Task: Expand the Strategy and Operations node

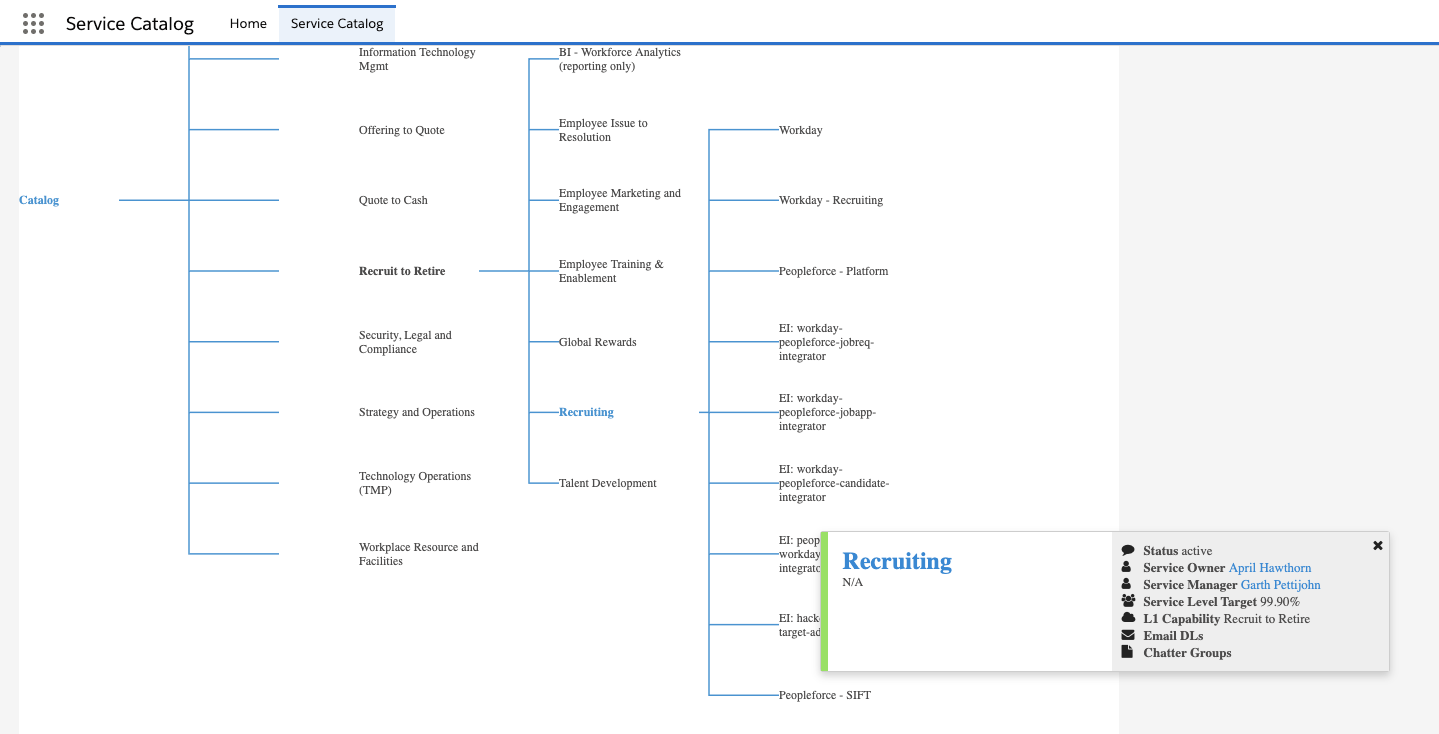Action: pyautogui.click(x=417, y=412)
